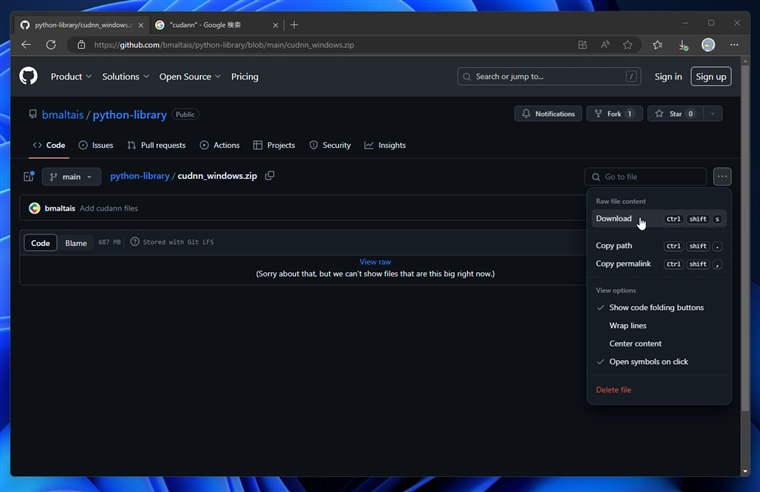The image size is (760, 492).
Task: Click python-library breadcrumb link
Action: pyautogui.click(x=140, y=176)
